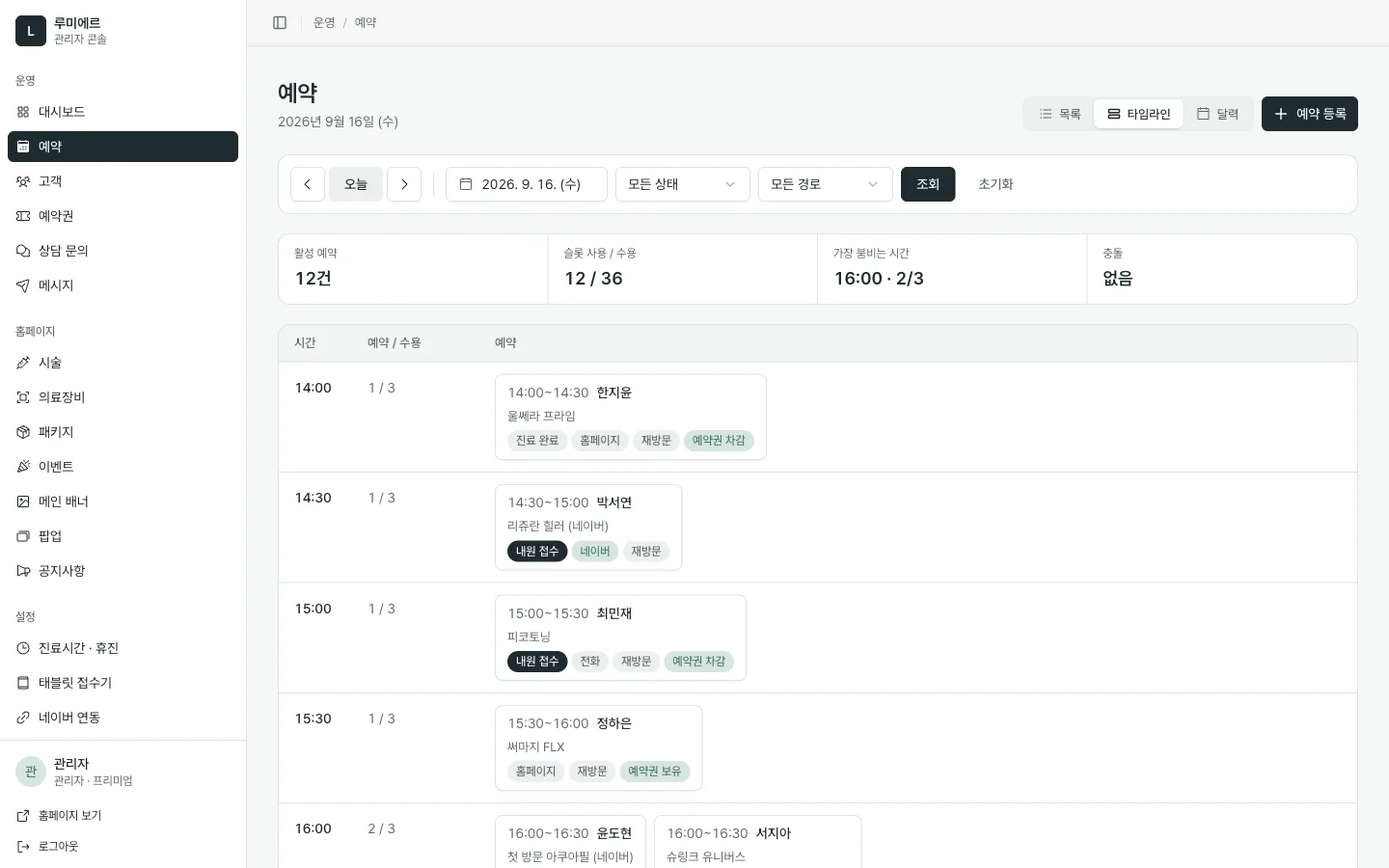Click the 조회 search button
Image resolution: width=1389 pixels, height=868 pixels.
tap(928, 184)
